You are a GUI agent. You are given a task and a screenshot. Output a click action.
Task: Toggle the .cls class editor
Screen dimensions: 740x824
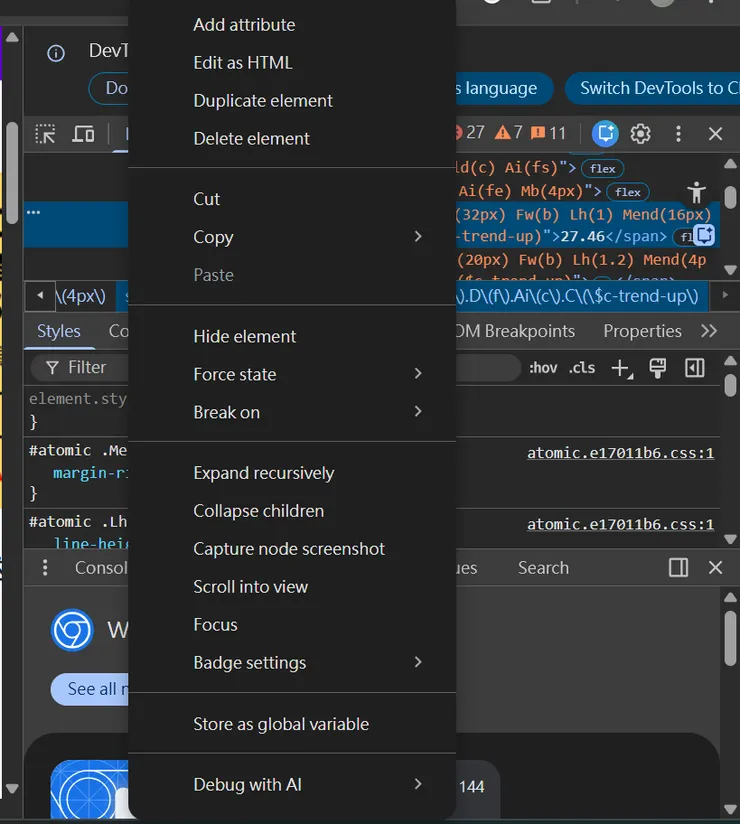[x=582, y=367]
